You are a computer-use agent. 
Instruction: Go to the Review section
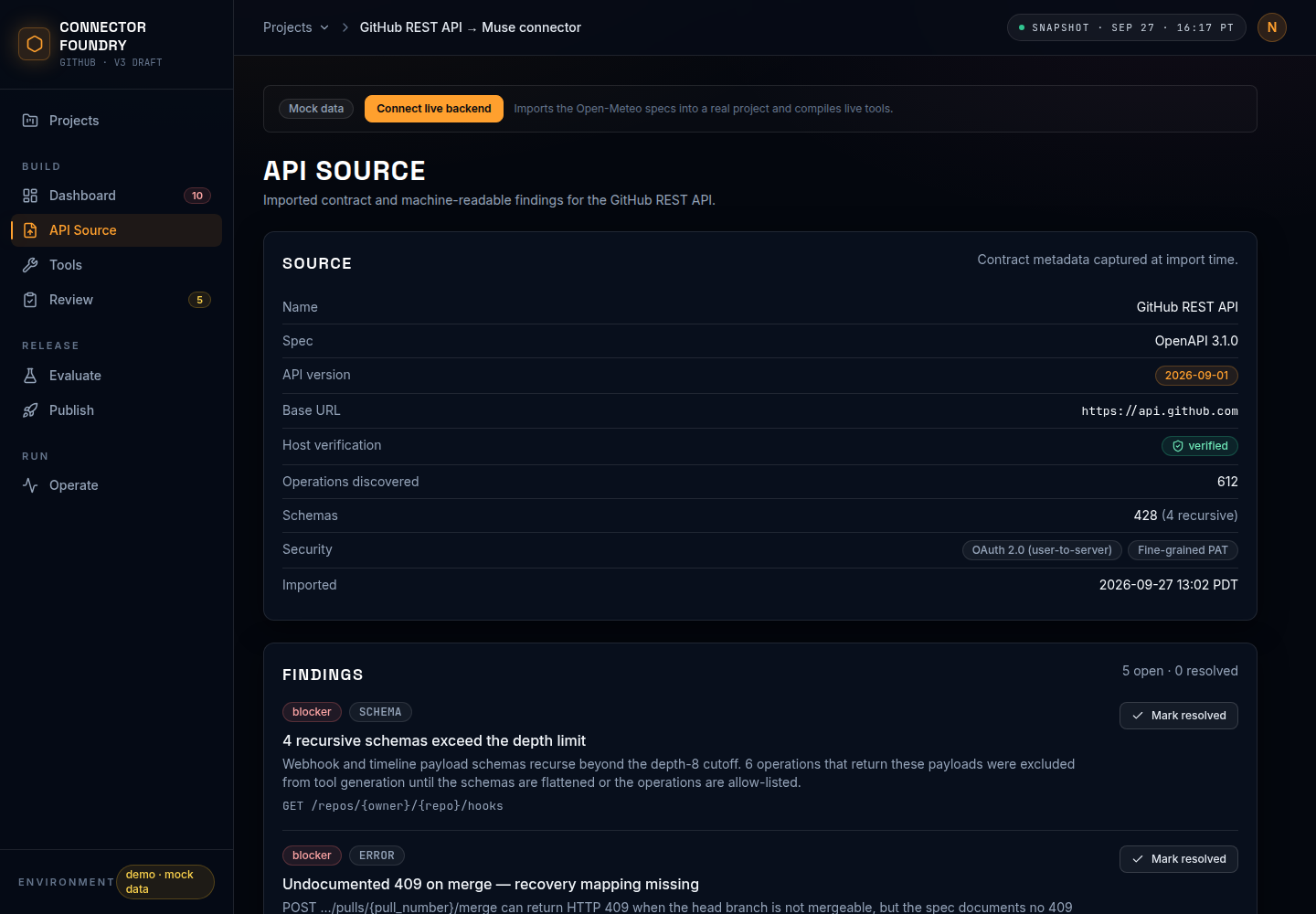117,300
